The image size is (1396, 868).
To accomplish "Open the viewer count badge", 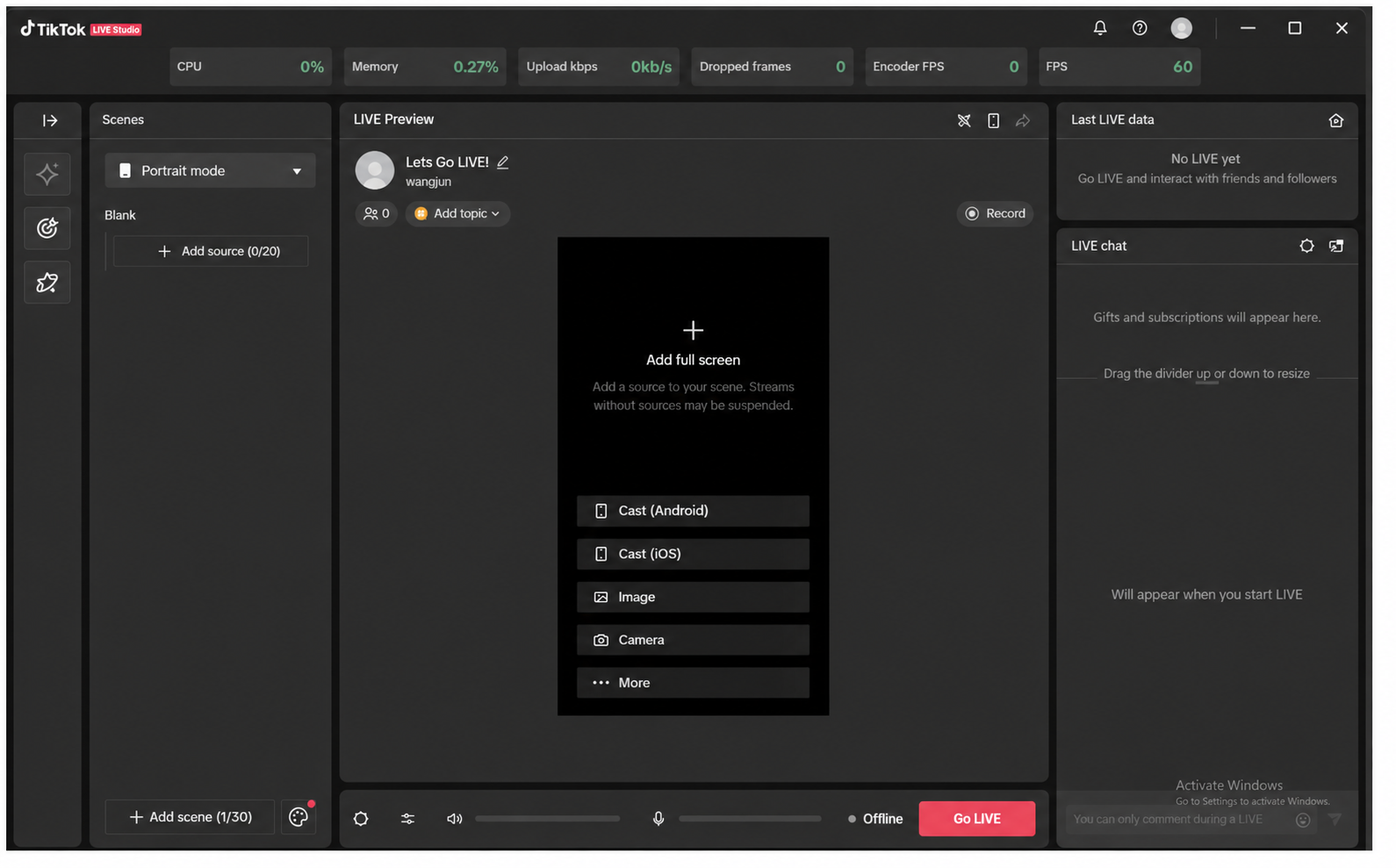I will [376, 213].
